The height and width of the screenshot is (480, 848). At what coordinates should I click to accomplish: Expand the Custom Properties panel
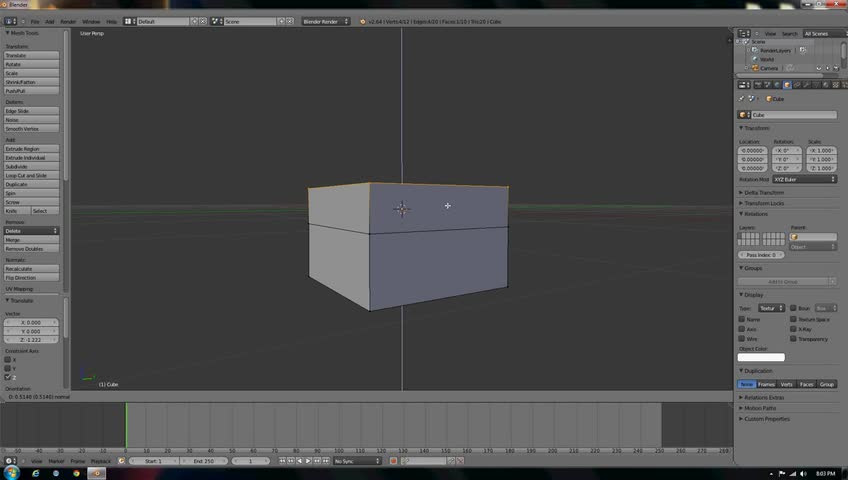click(765, 419)
